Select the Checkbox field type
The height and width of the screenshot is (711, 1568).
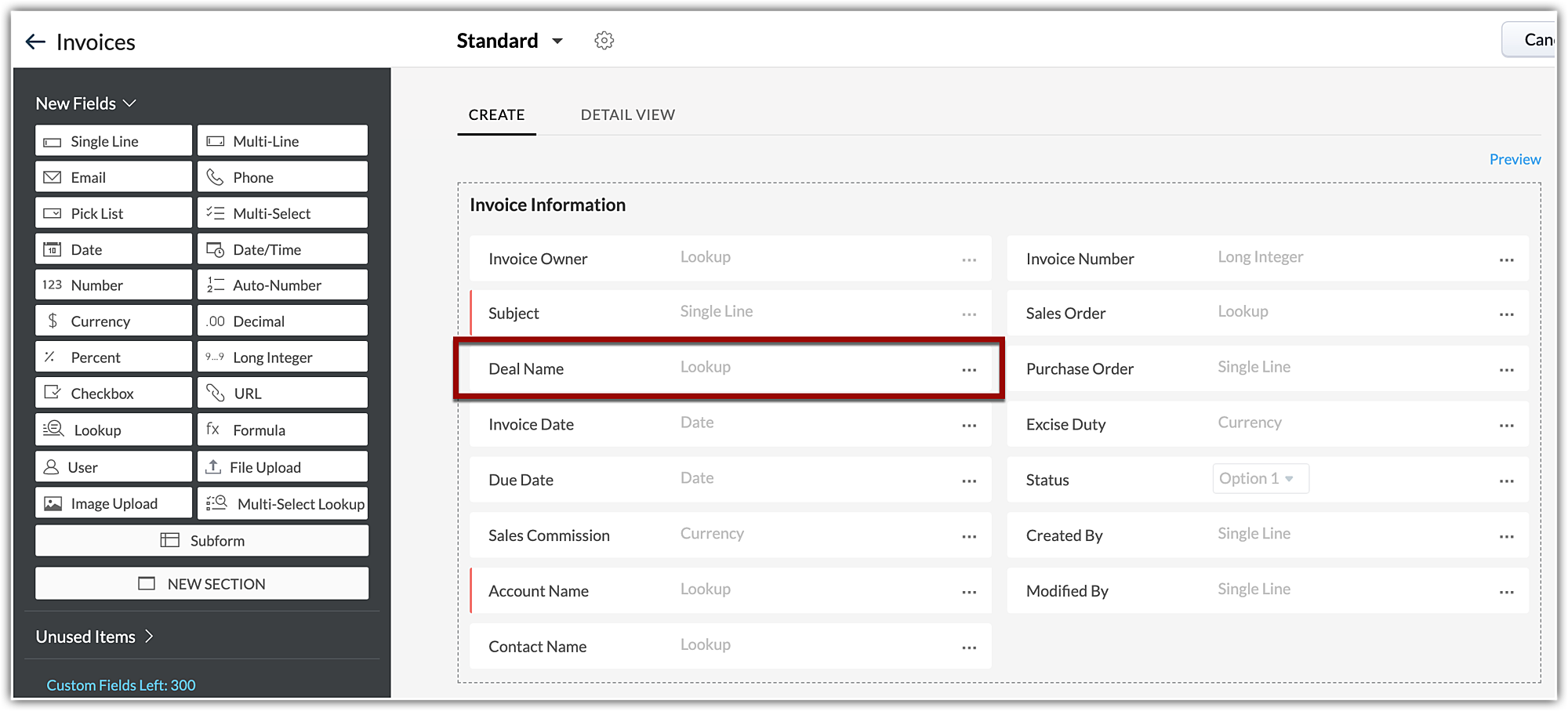click(114, 393)
